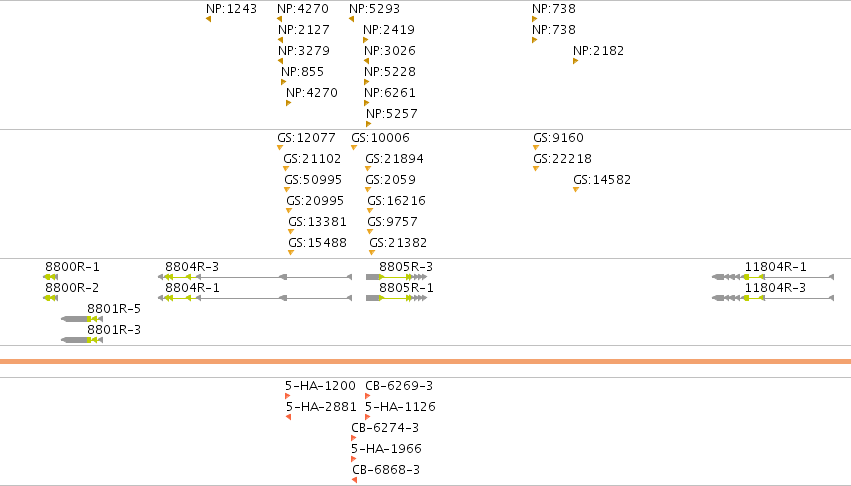Click the NP:5257 arrow marker
851x486 pixels.
(x=369, y=124)
